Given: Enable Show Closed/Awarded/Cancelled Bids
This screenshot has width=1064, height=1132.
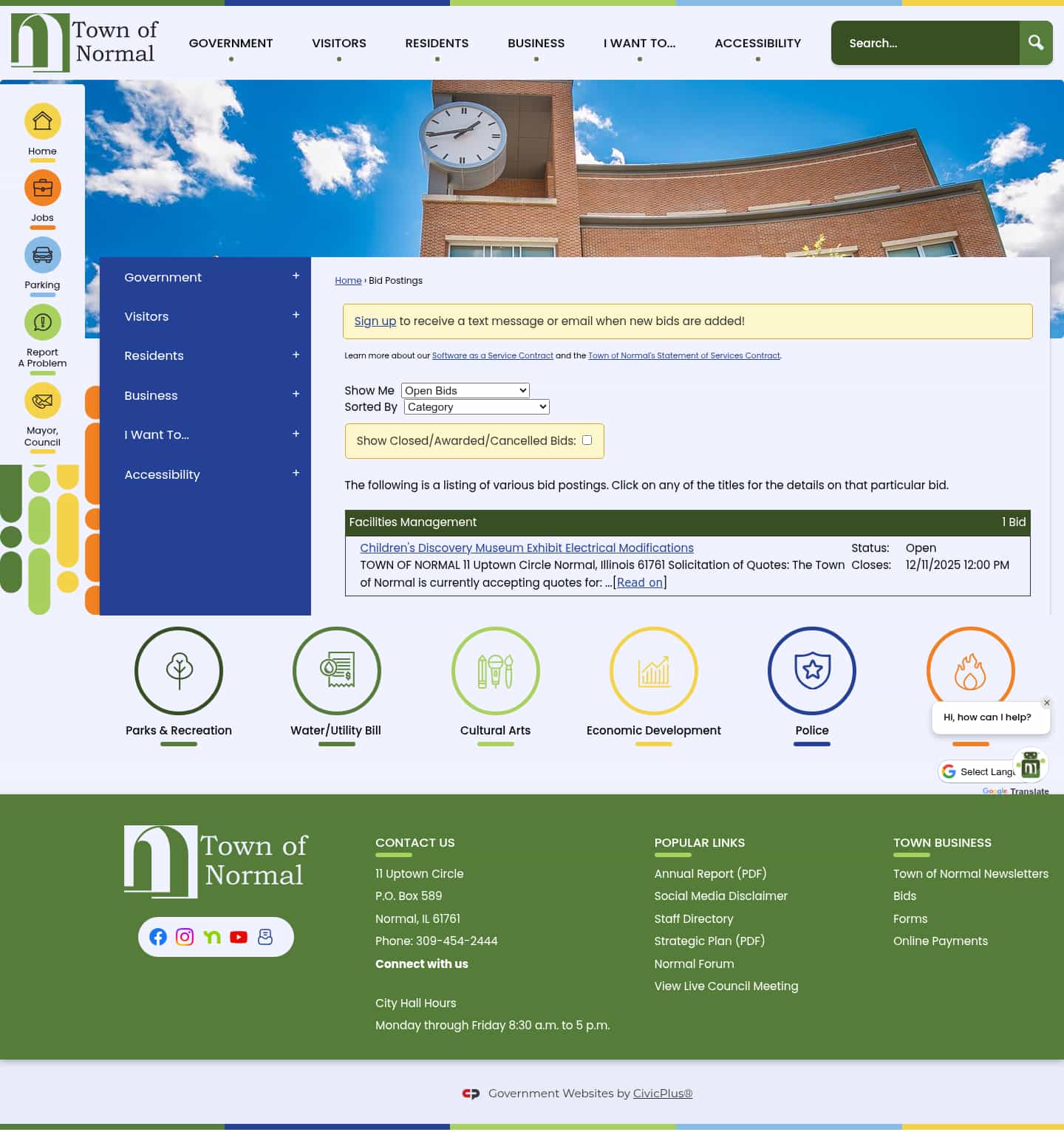Looking at the screenshot, I should pos(587,440).
